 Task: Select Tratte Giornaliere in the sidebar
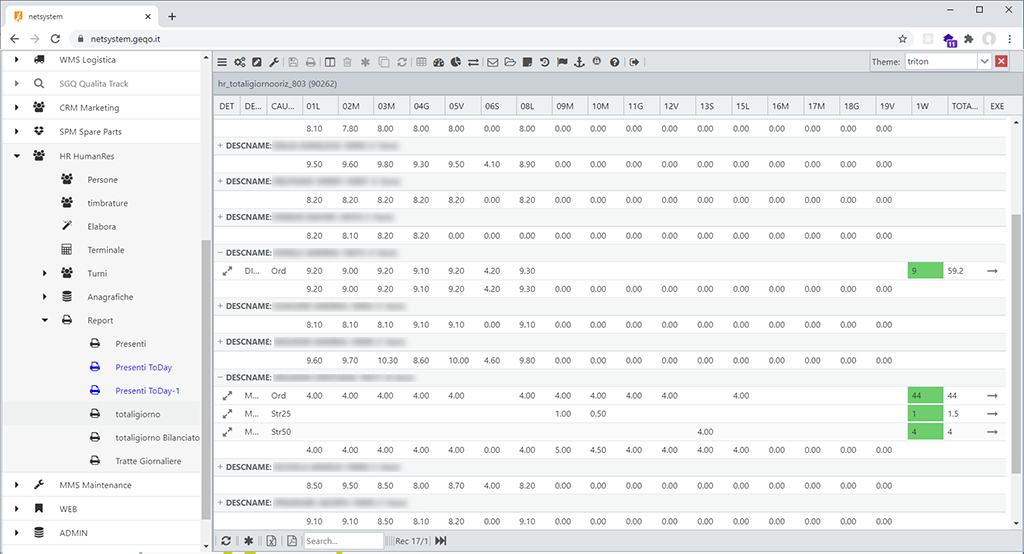pyautogui.click(x=148, y=461)
